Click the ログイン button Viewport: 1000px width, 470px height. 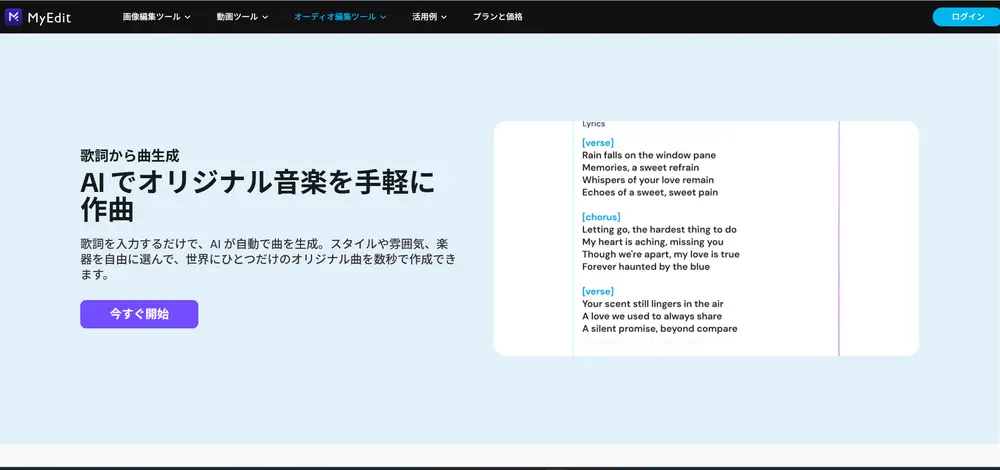click(966, 17)
